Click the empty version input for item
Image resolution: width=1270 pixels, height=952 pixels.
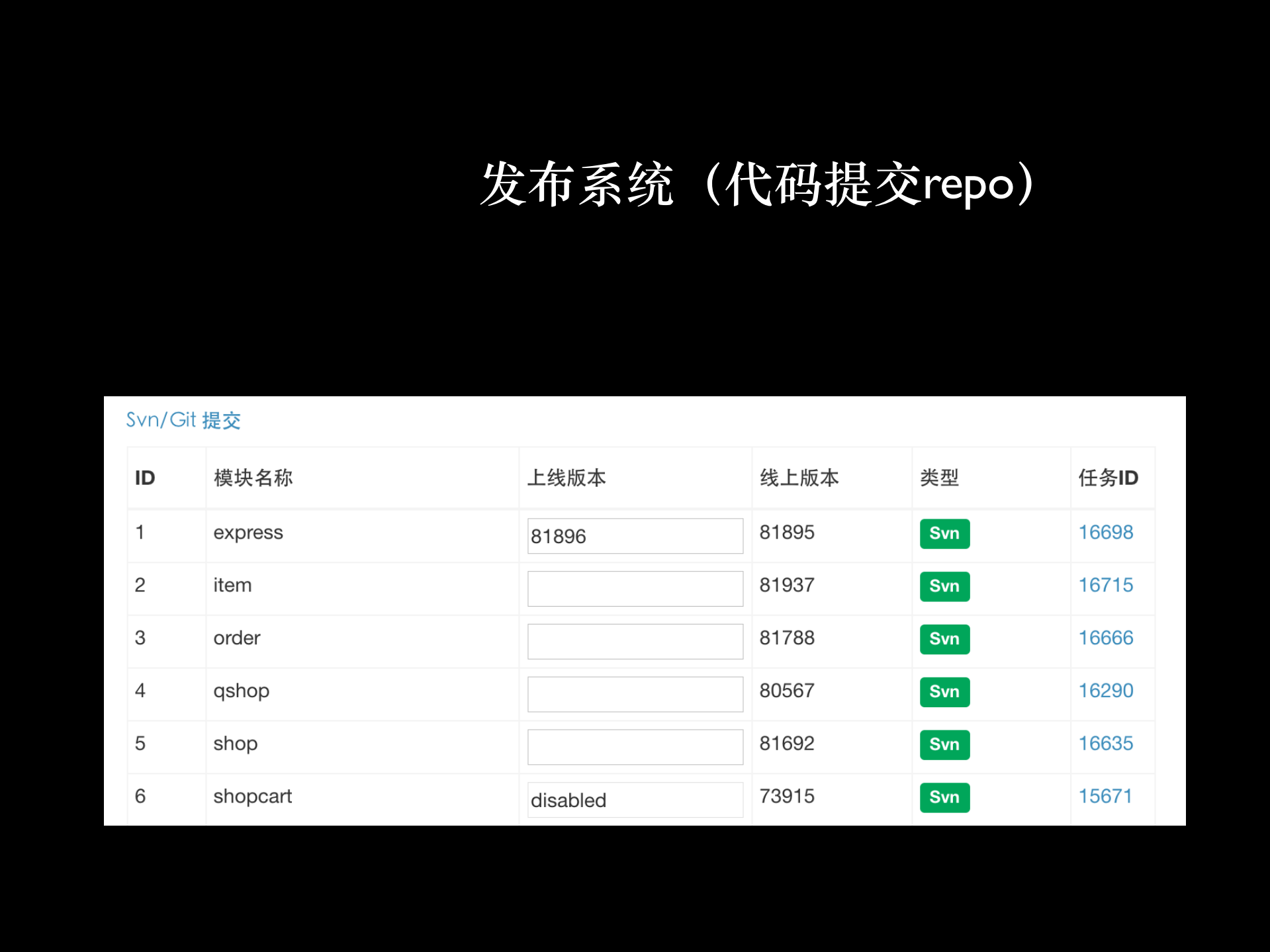pyautogui.click(x=634, y=587)
